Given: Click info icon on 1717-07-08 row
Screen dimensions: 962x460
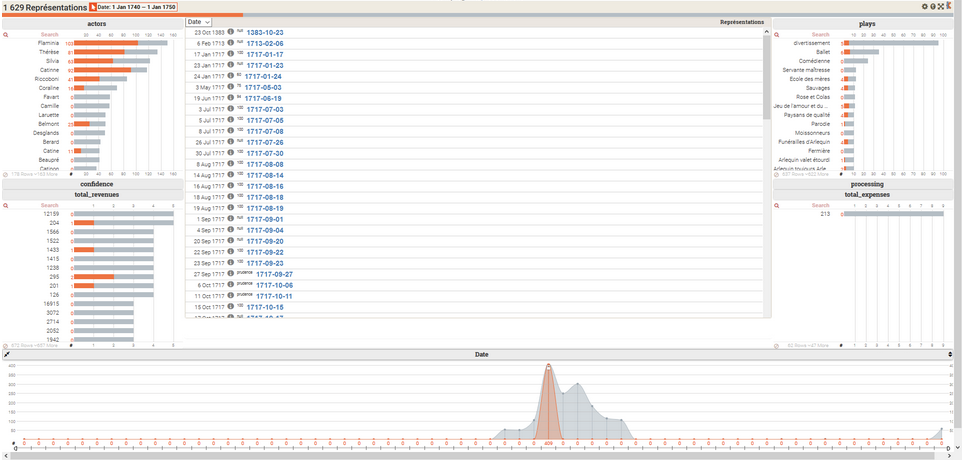Looking at the screenshot, I should [231, 131].
